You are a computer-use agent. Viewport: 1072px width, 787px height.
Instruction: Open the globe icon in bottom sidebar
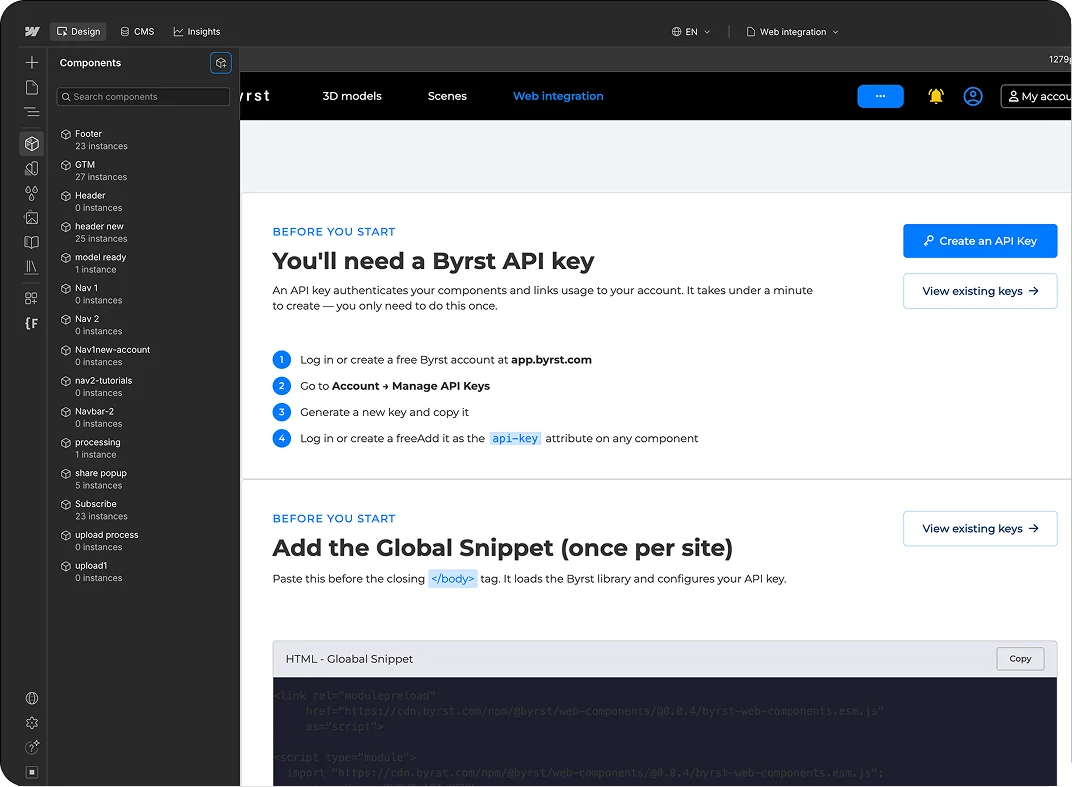(x=31, y=698)
